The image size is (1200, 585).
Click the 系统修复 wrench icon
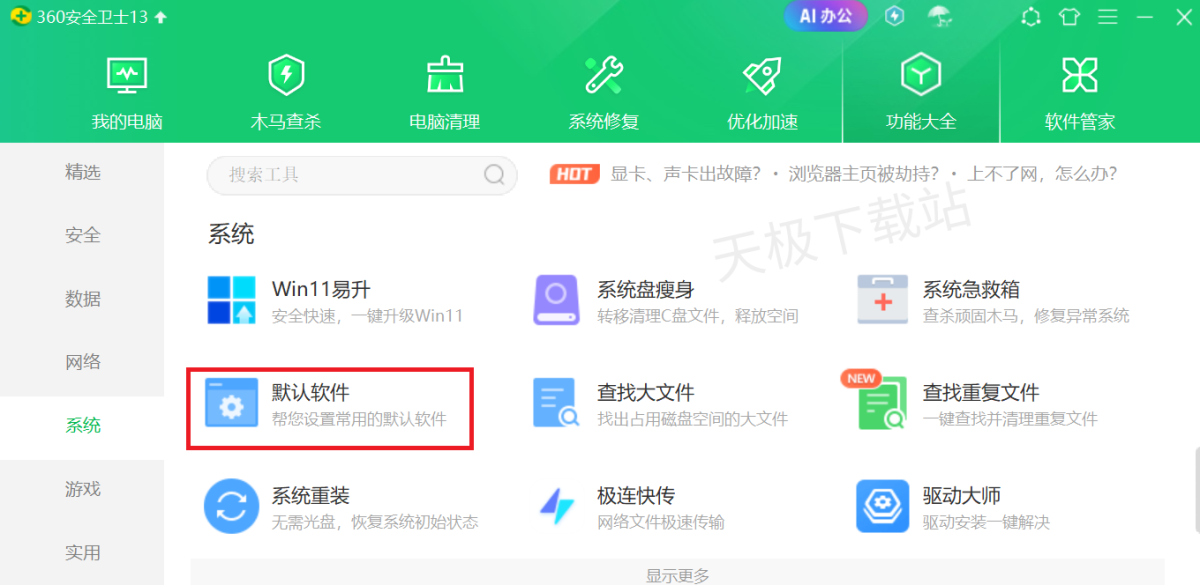603,76
